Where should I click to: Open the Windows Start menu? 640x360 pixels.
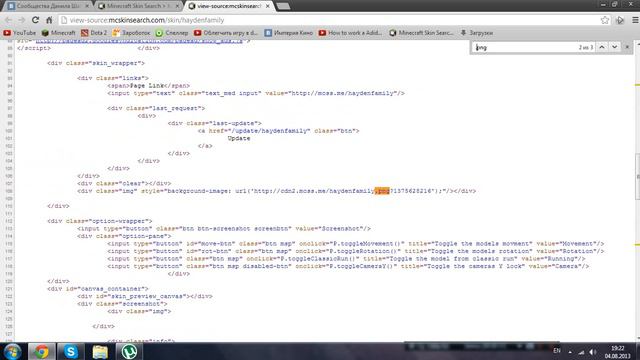pyautogui.click(x=13, y=351)
